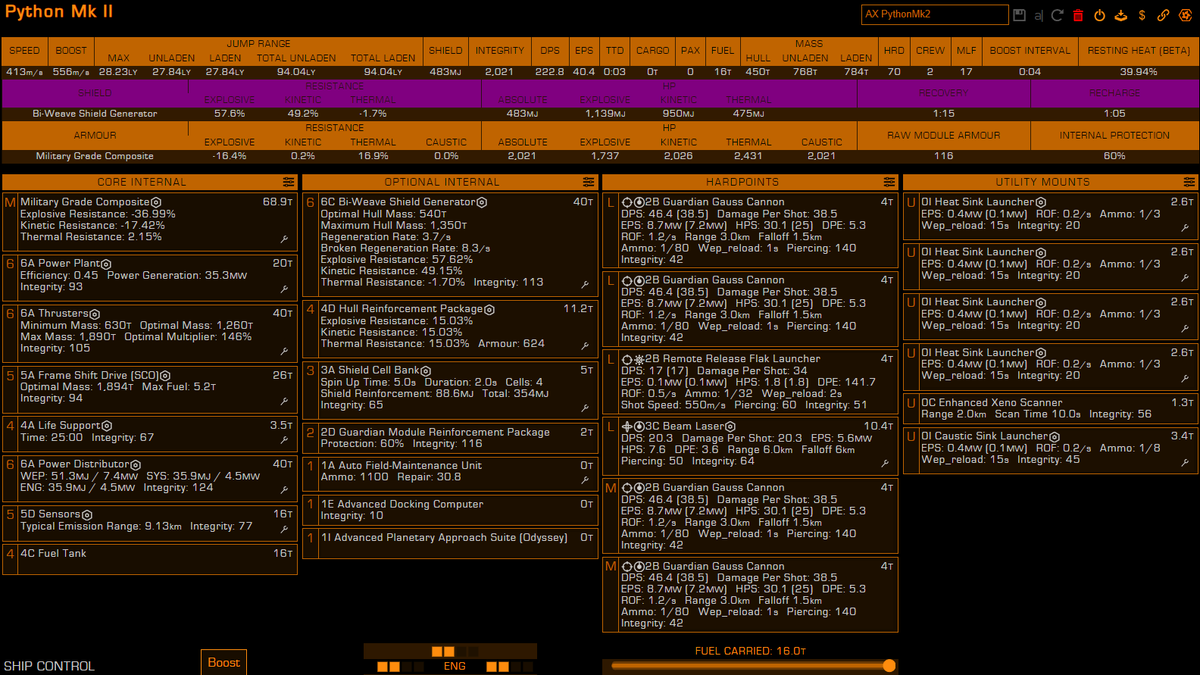Open the import build tray icon

point(1120,15)
